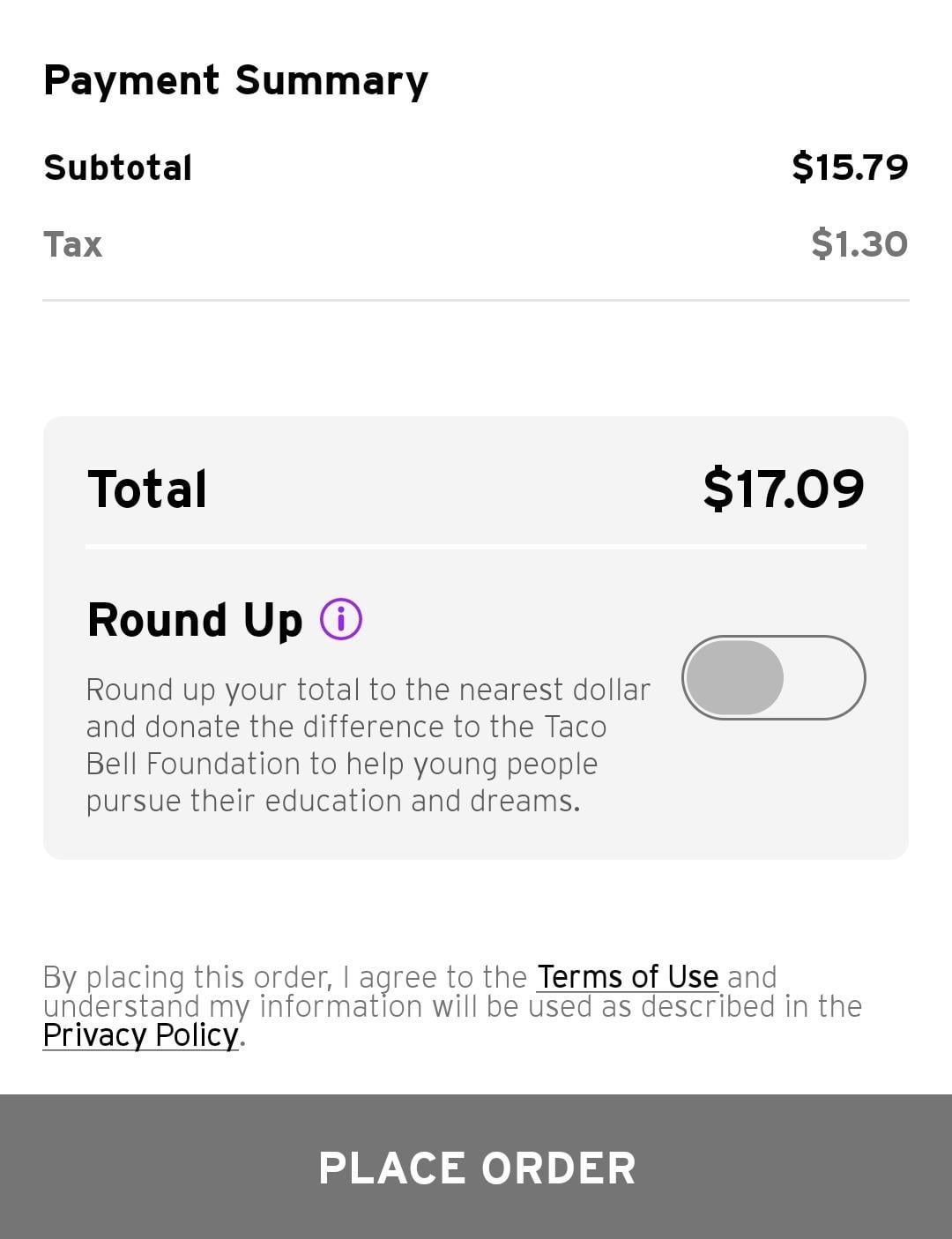The image size is (952, 1239).
Task: Open the Round Up info icon
Action: coord(341,619)
